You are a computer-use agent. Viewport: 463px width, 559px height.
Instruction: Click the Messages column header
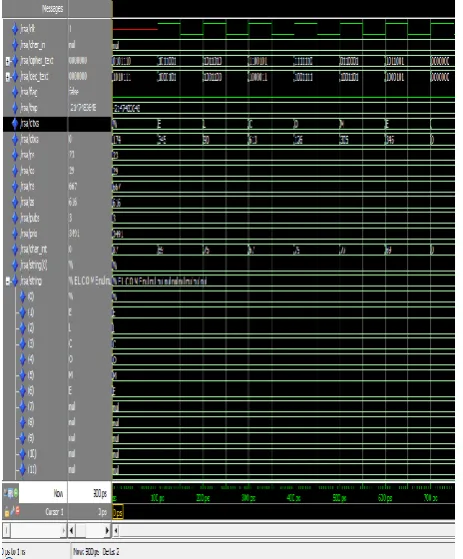point(52,9)
